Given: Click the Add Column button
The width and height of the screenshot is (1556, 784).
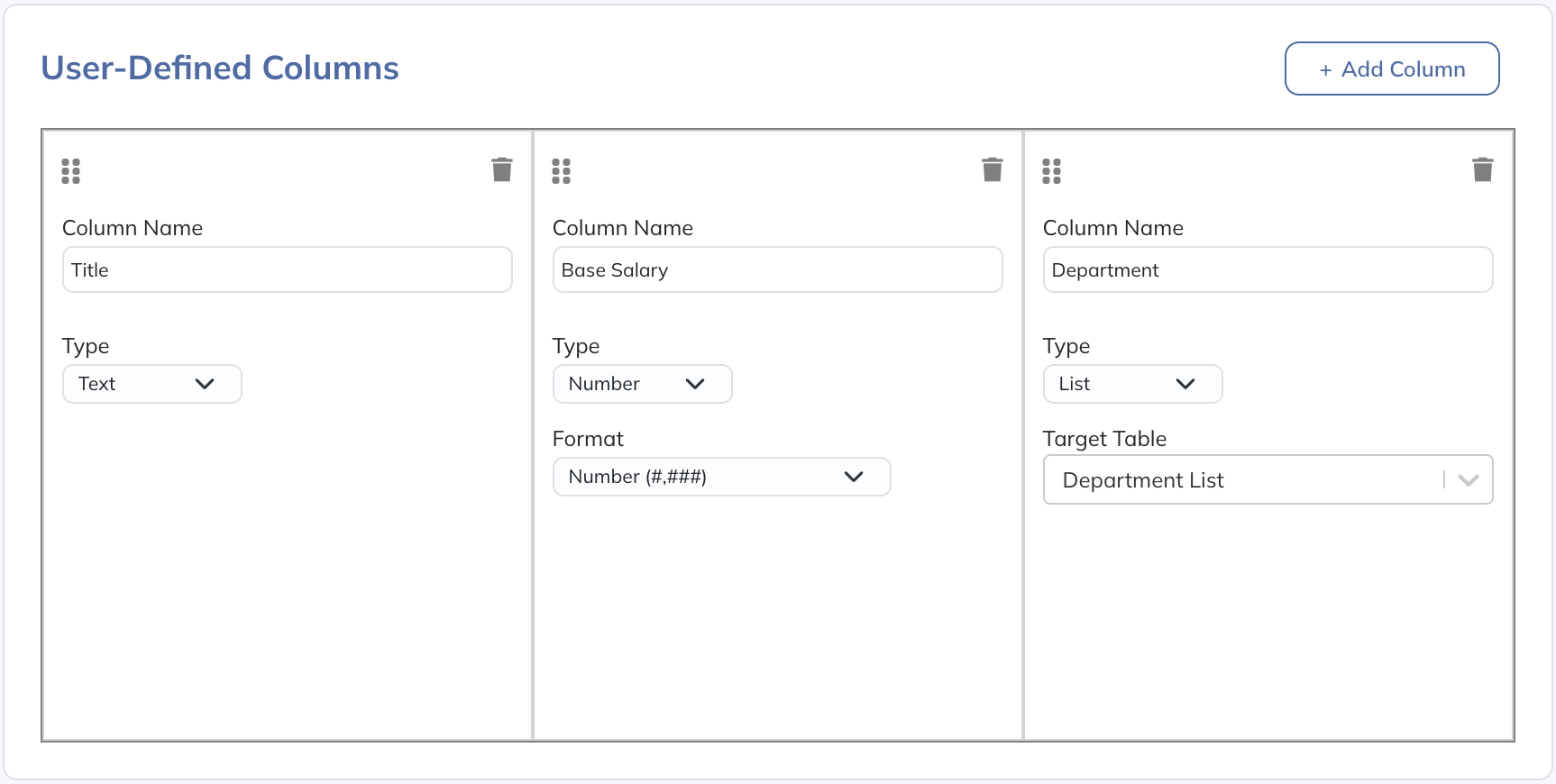Looking at the screenshot, I should (x=1391, y=68).
